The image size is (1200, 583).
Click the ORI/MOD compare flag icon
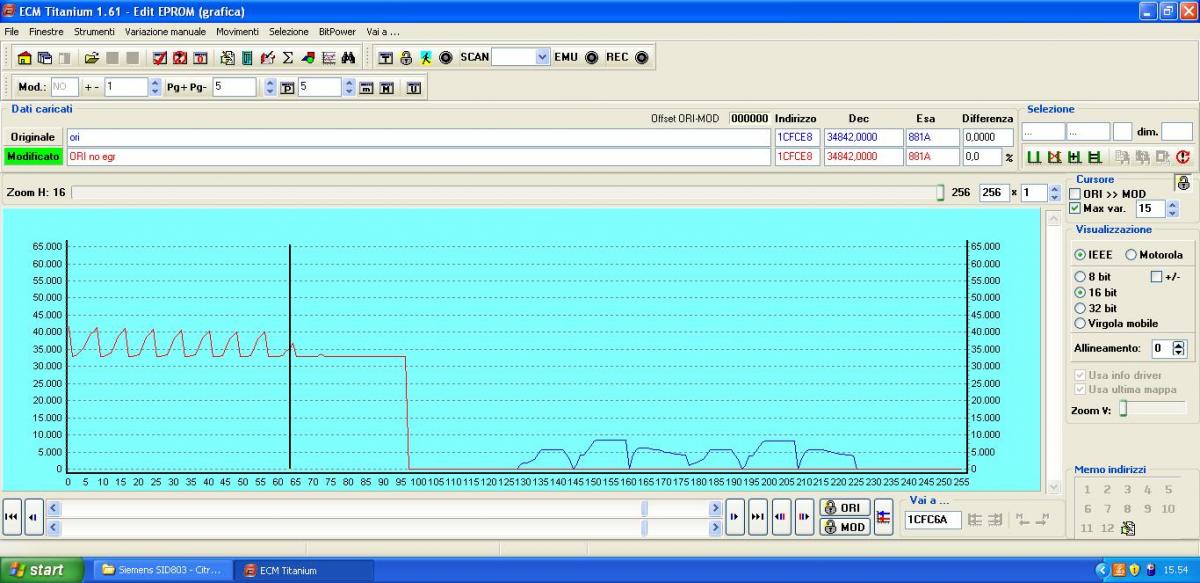(x=883, y=517)
